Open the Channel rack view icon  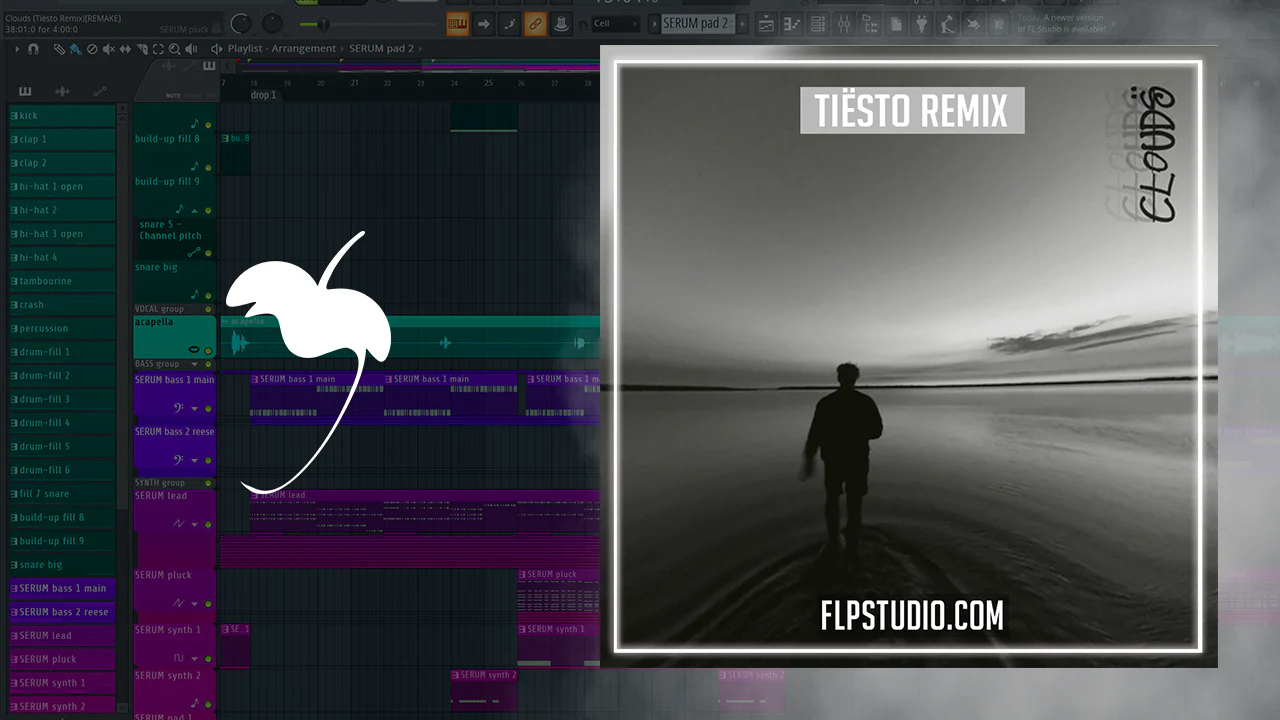tap(819, 23)
